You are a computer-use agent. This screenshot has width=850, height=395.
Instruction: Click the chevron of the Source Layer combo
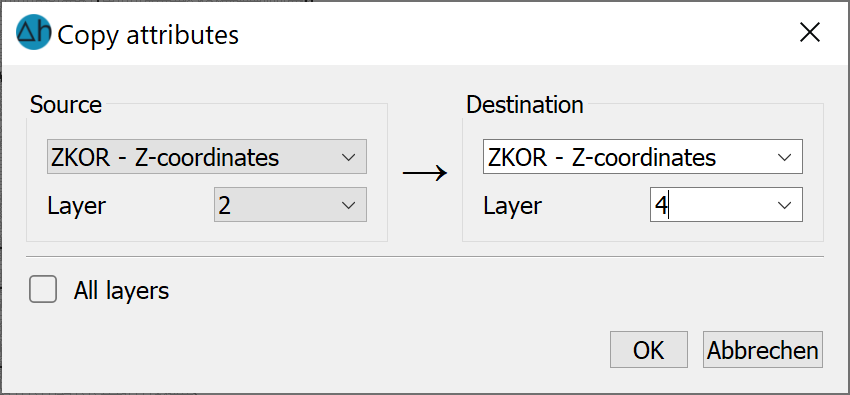point(349,205)
